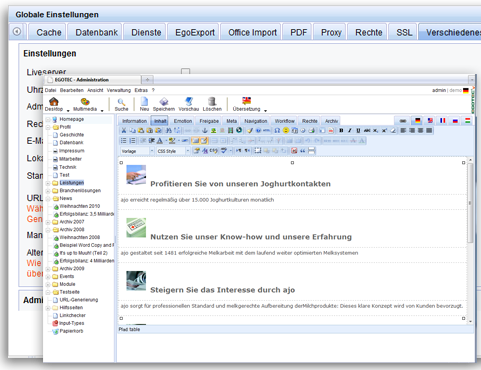Click the new browser tab plus button

(x=147, y=80)
